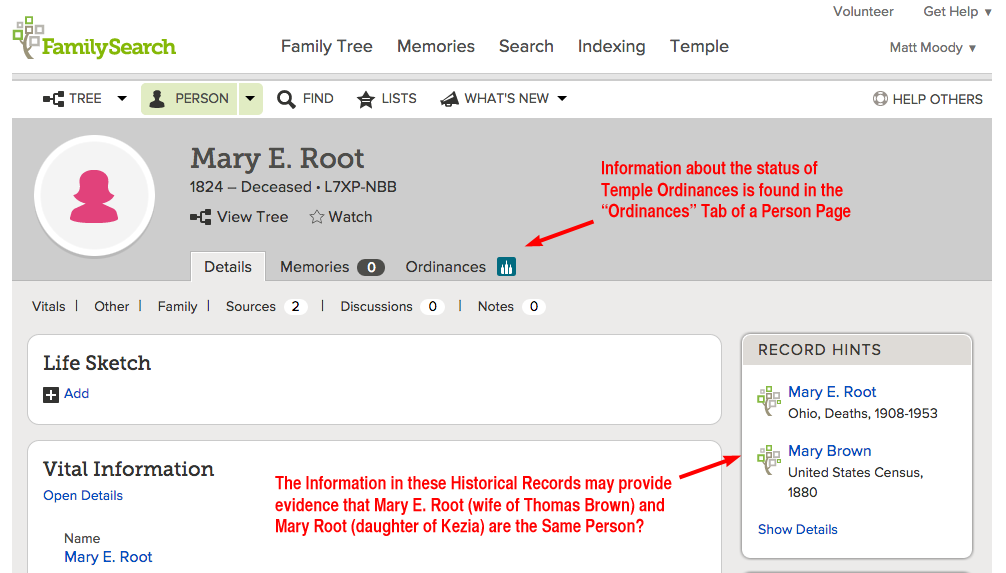Click the pink female portrait avatar

[94, 195]
